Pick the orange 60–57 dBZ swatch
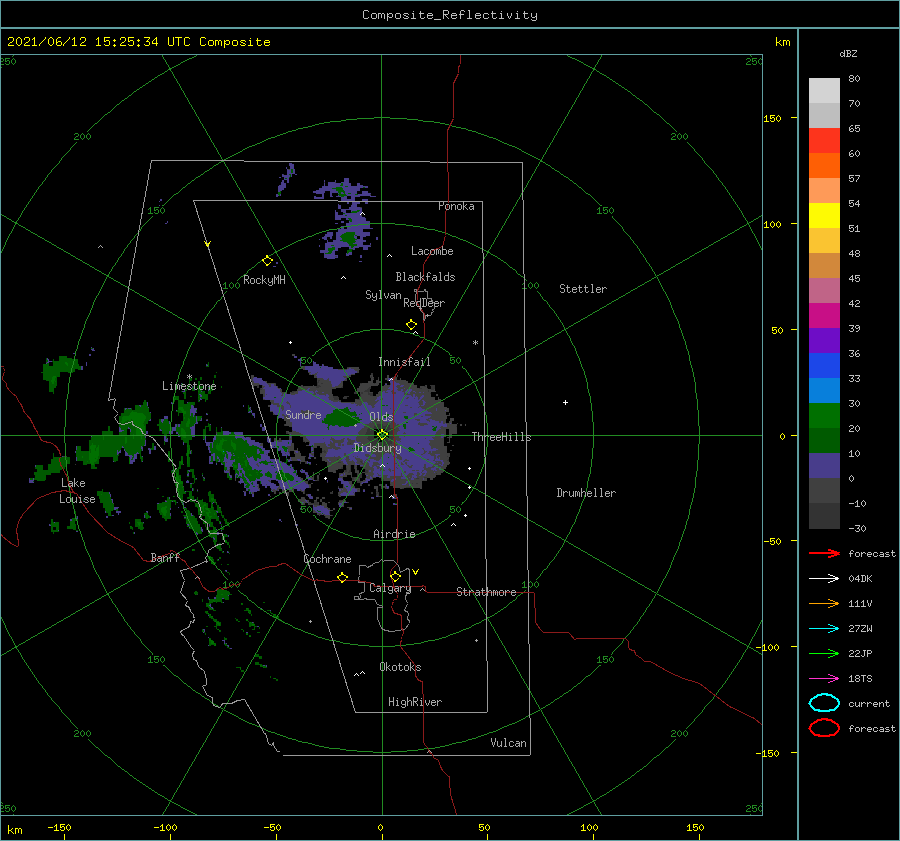Screen dimensions: 900x841 824,165
